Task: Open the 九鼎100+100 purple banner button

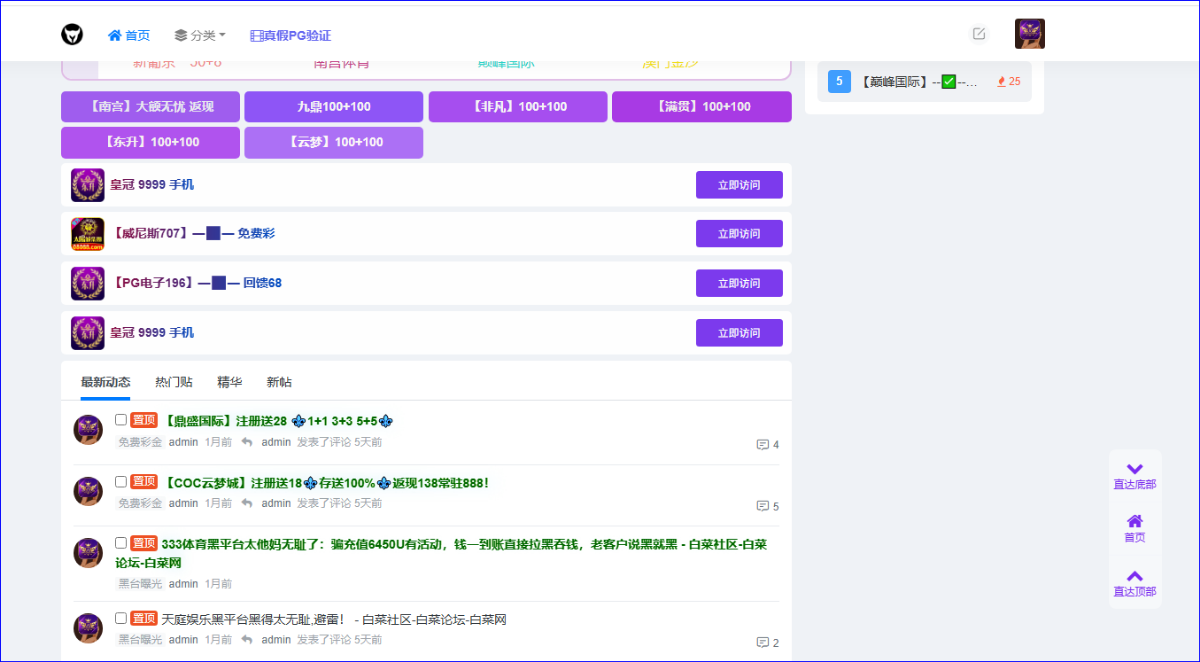Action: 334,107
